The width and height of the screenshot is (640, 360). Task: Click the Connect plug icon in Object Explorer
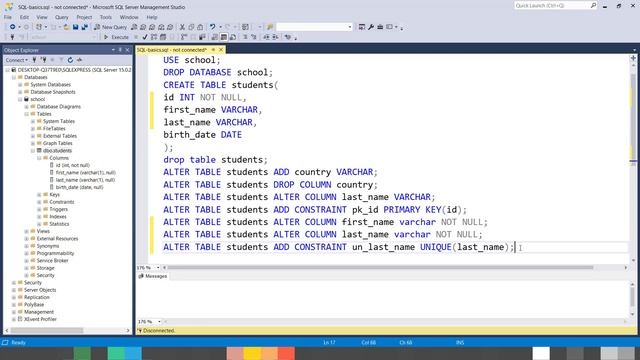(34, 60)
